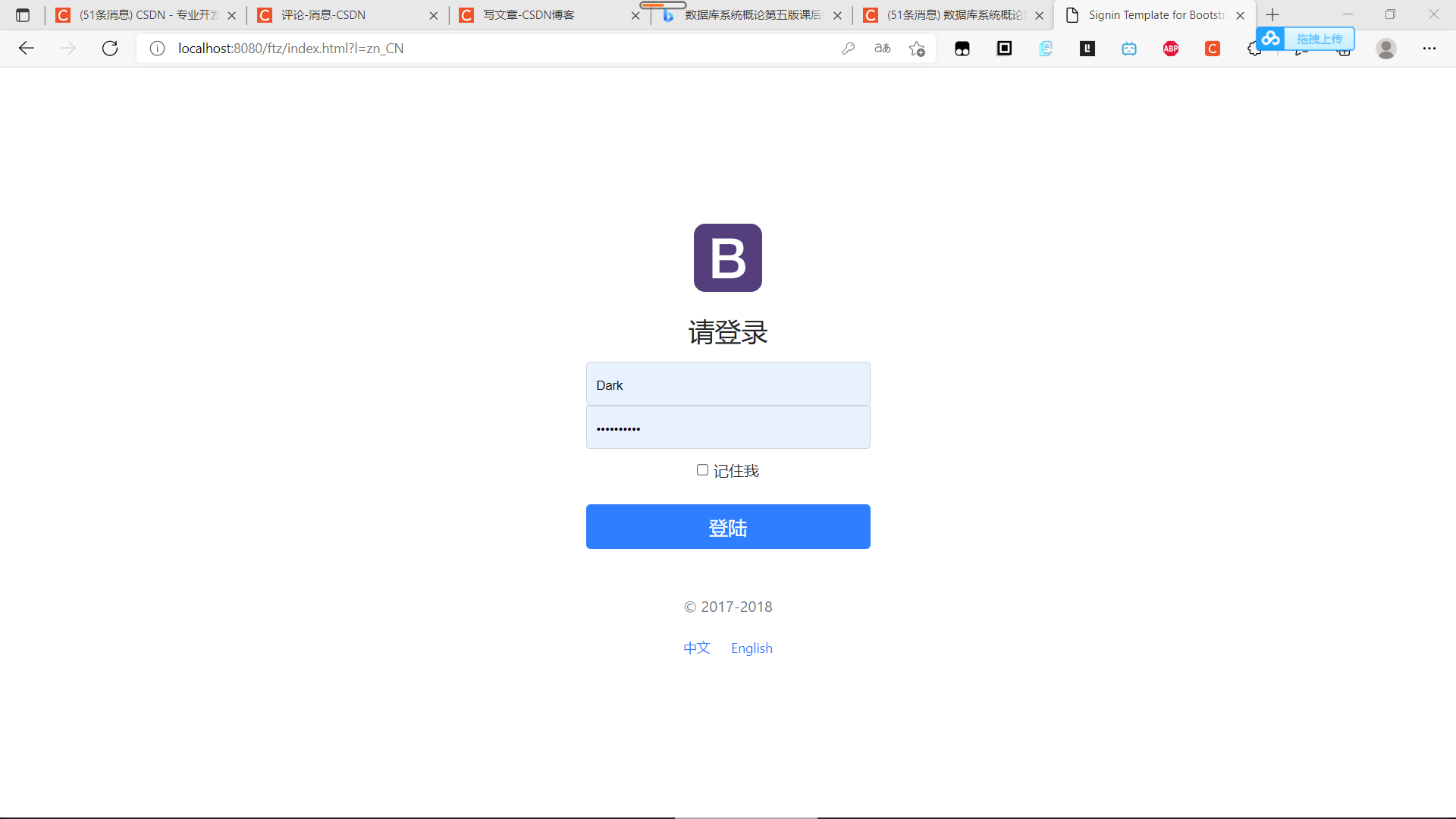This screenshot has width=1456, height=819.
Task: Open the saved passwords key icon
Action: pyautogui.click(x=849, y=49)
